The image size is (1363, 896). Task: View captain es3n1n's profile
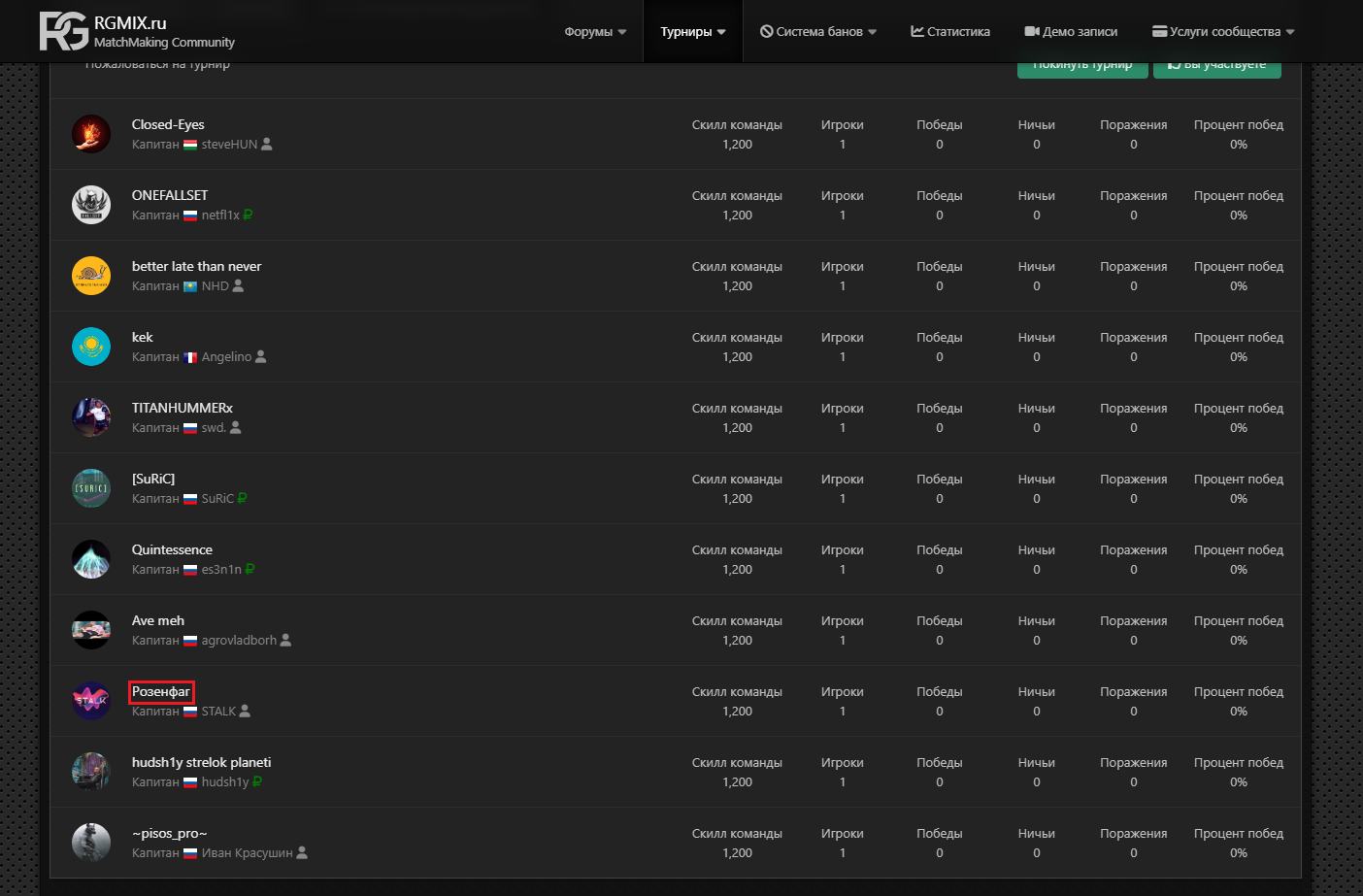click(x=221, y=570)
